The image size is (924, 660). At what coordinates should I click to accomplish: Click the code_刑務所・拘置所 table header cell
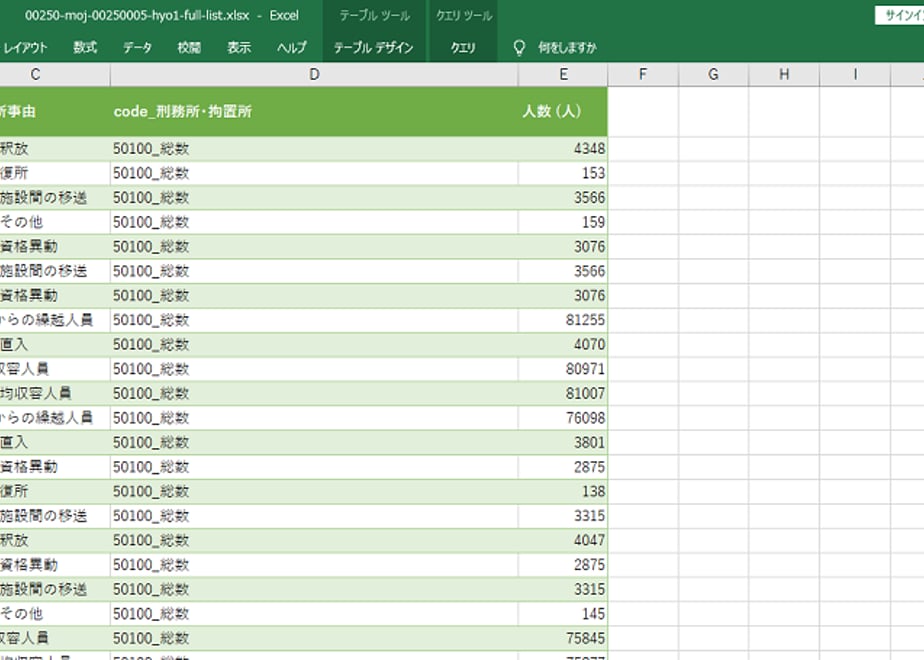tap(314, 111)
